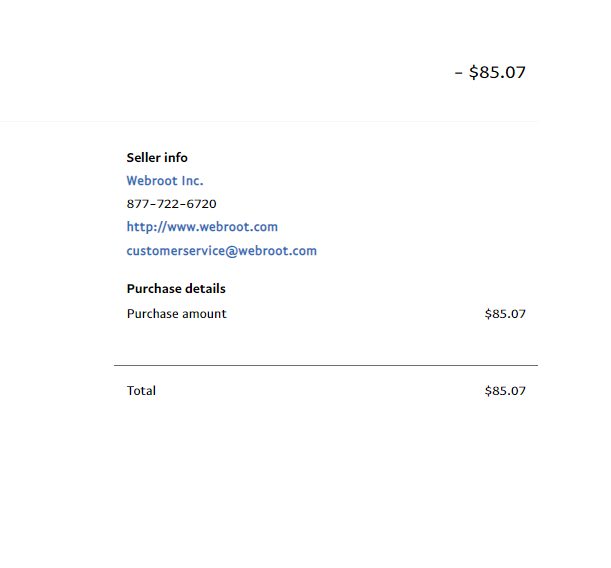Click the "Inc." text in seller name
The width and height of the screenshot is (611, 568).
point(192,181)
